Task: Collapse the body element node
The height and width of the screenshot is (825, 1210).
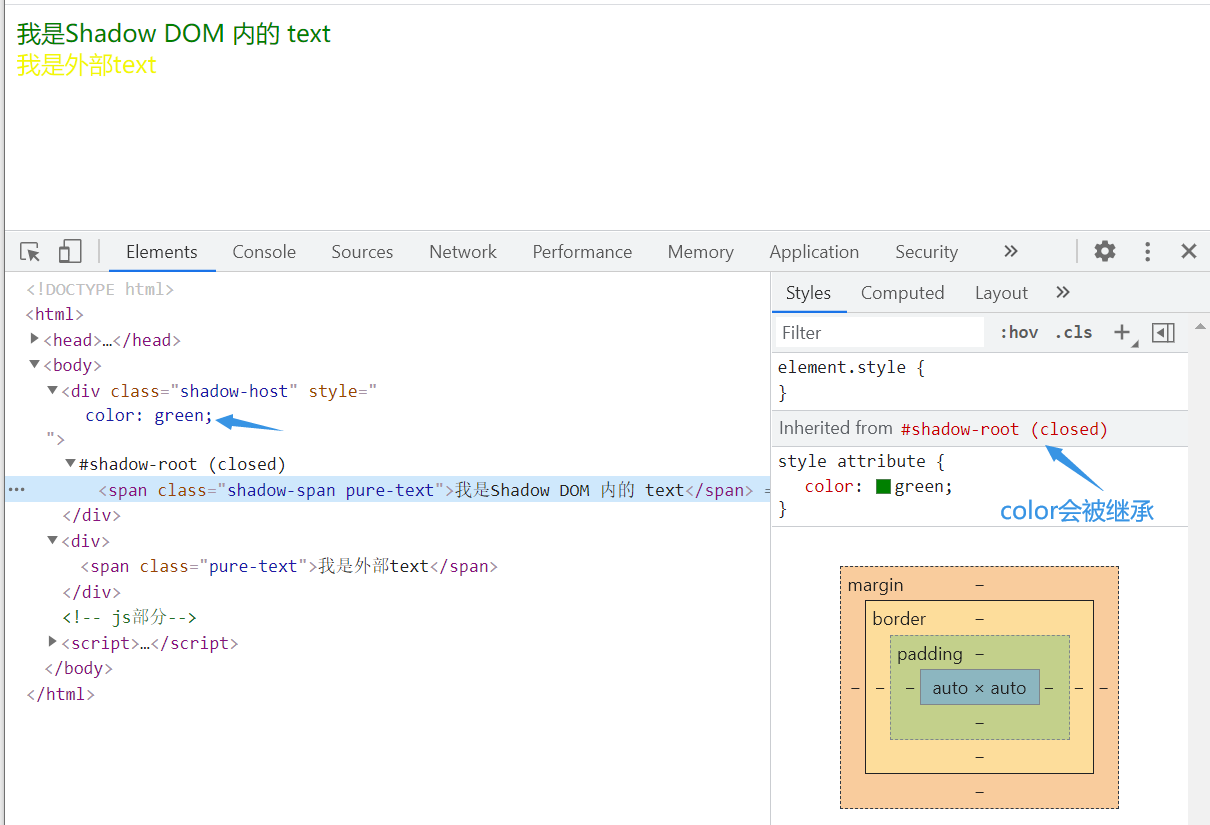Action: click(35, 365)
